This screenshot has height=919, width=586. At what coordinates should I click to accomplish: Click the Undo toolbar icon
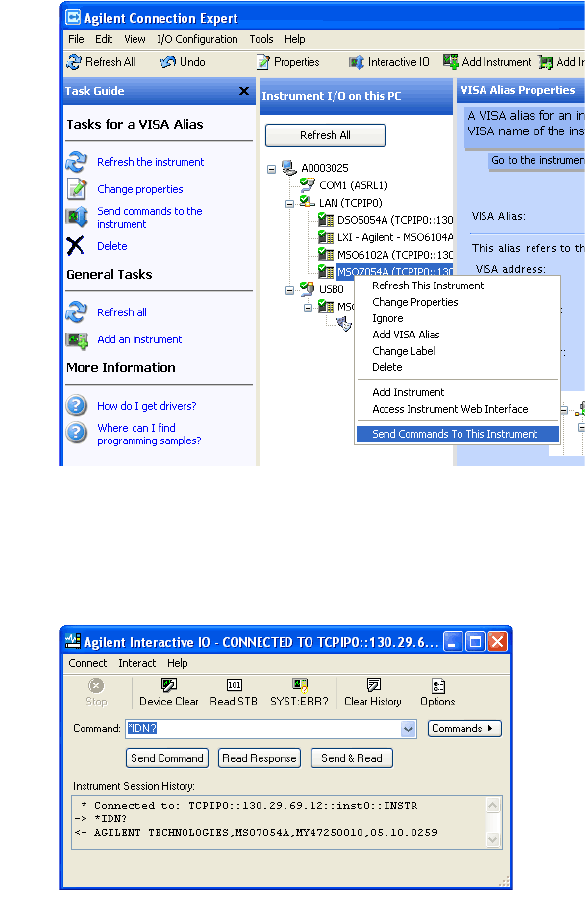[168, 62]
